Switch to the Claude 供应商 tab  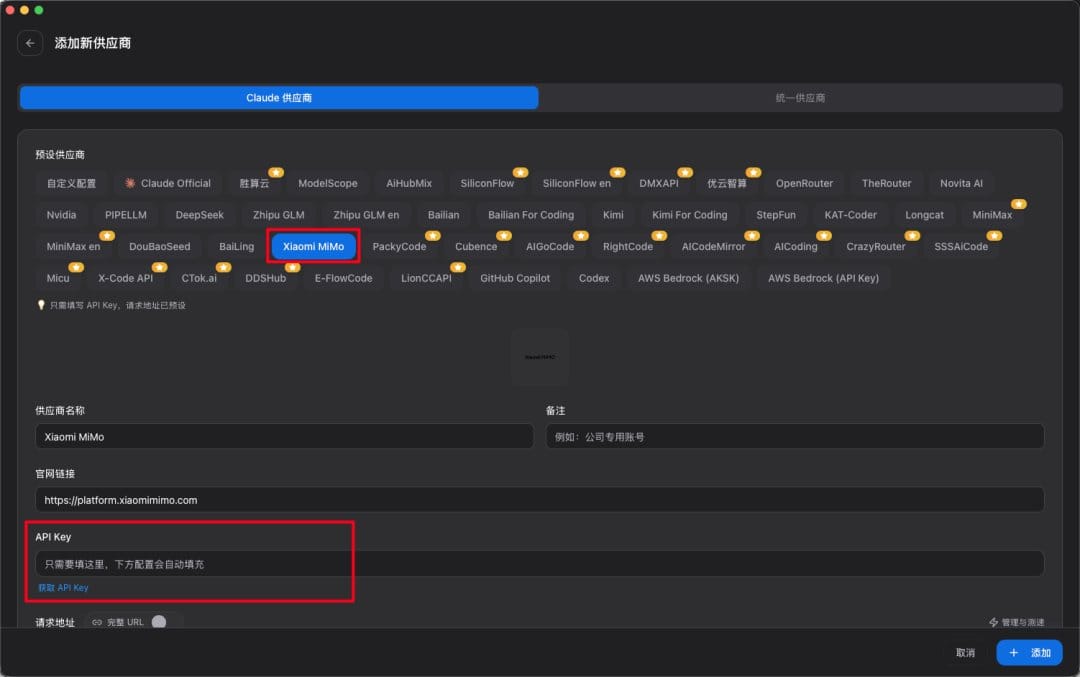pyautogui.click(x=279, y=98)
